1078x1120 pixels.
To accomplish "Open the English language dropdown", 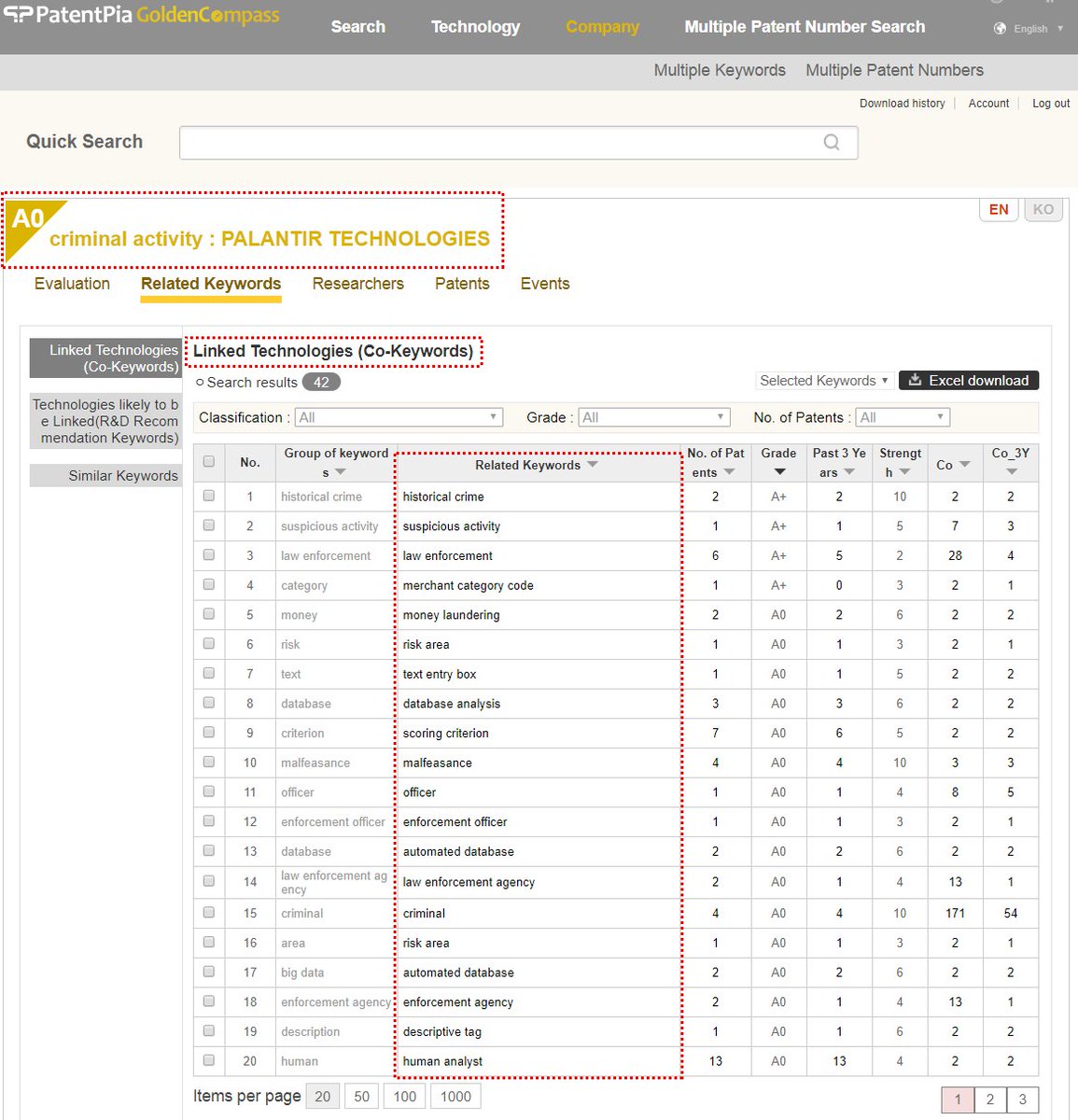I will [1038, 29].
